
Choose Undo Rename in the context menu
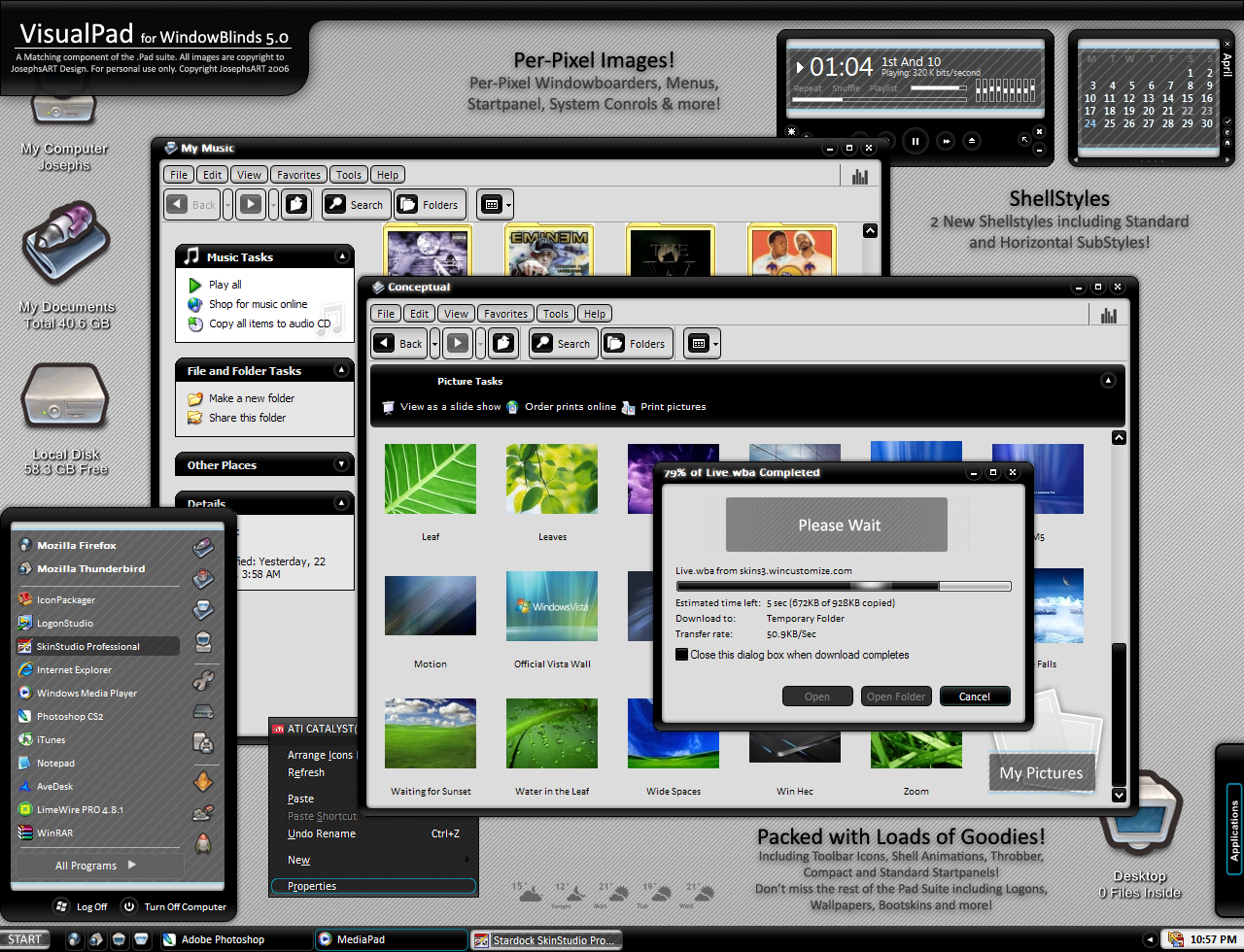tap(374, 833)
